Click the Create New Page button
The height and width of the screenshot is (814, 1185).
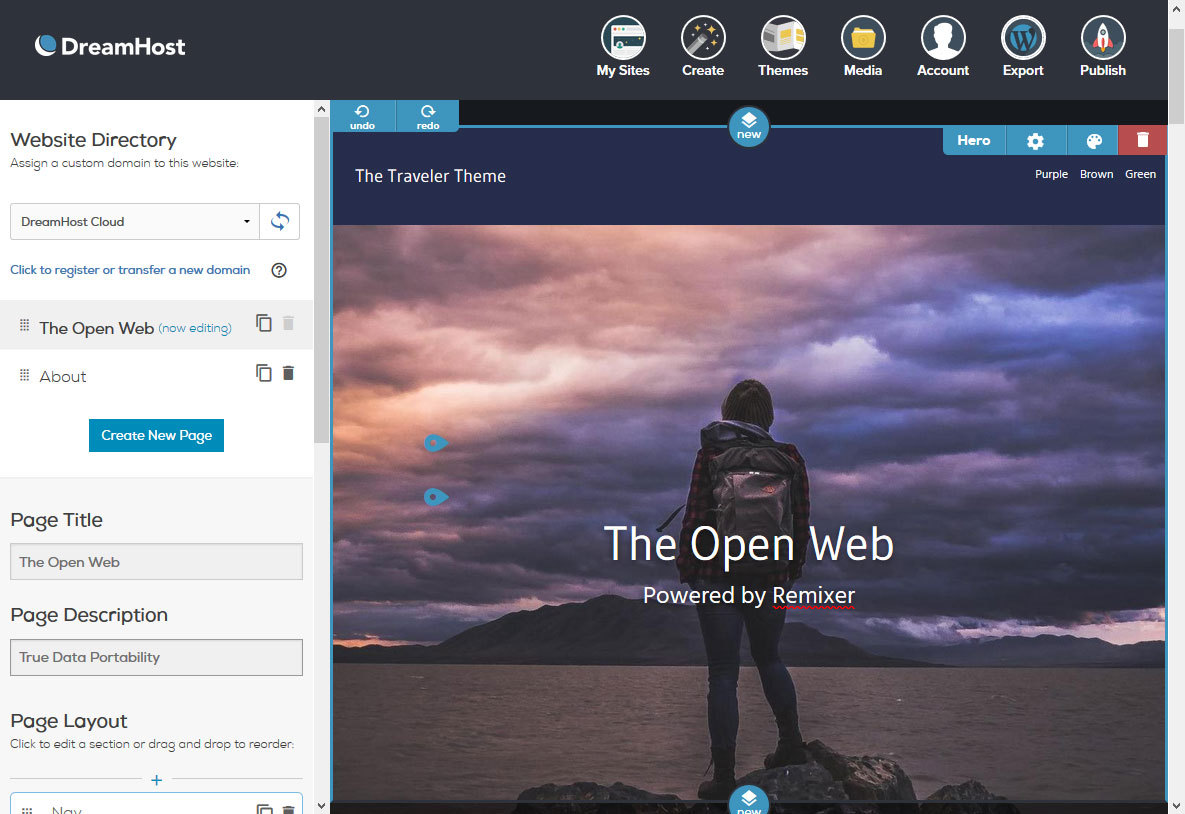coord(156,436)
